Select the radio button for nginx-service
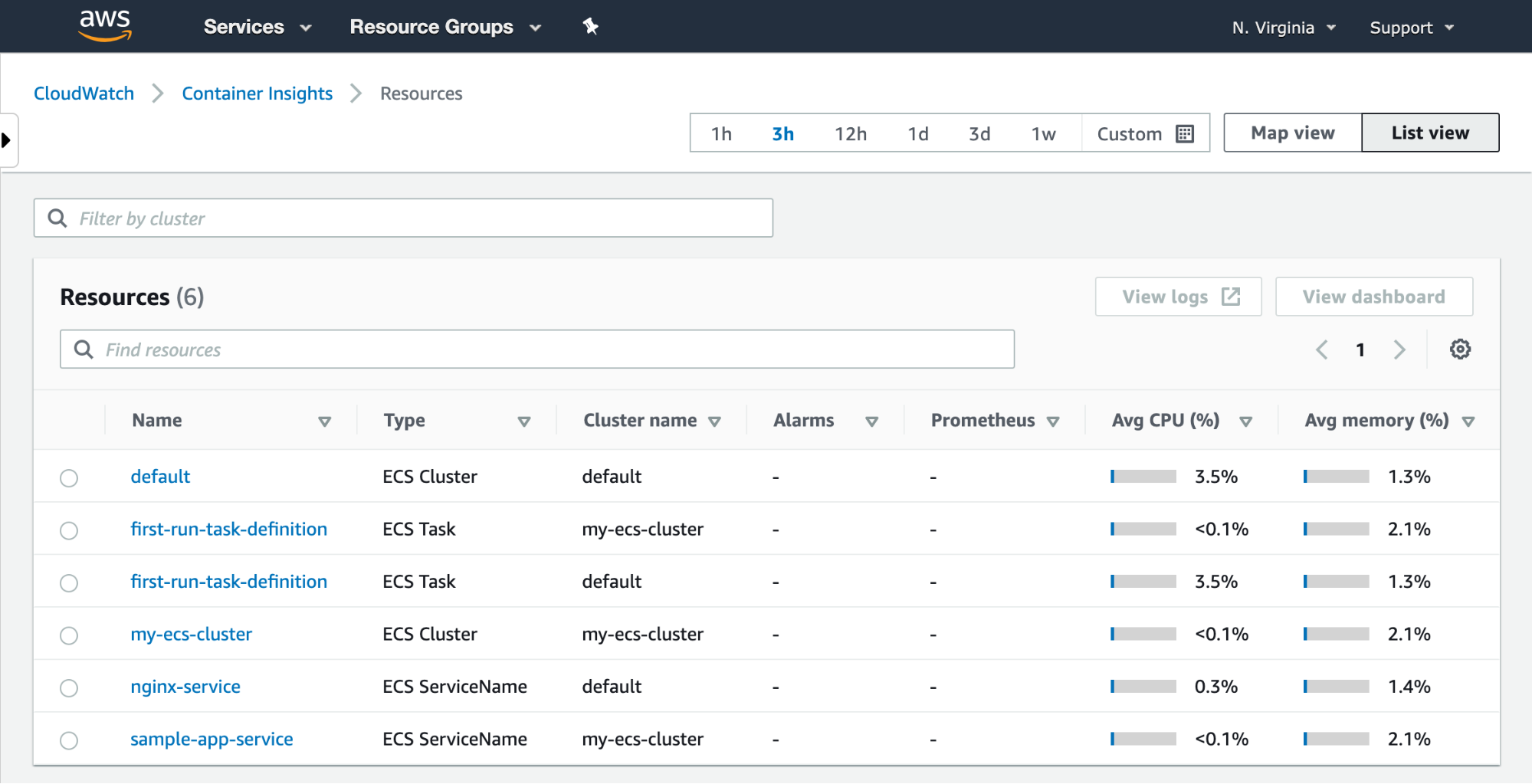This screenshot has height=784, width=1532. [69, 687]
